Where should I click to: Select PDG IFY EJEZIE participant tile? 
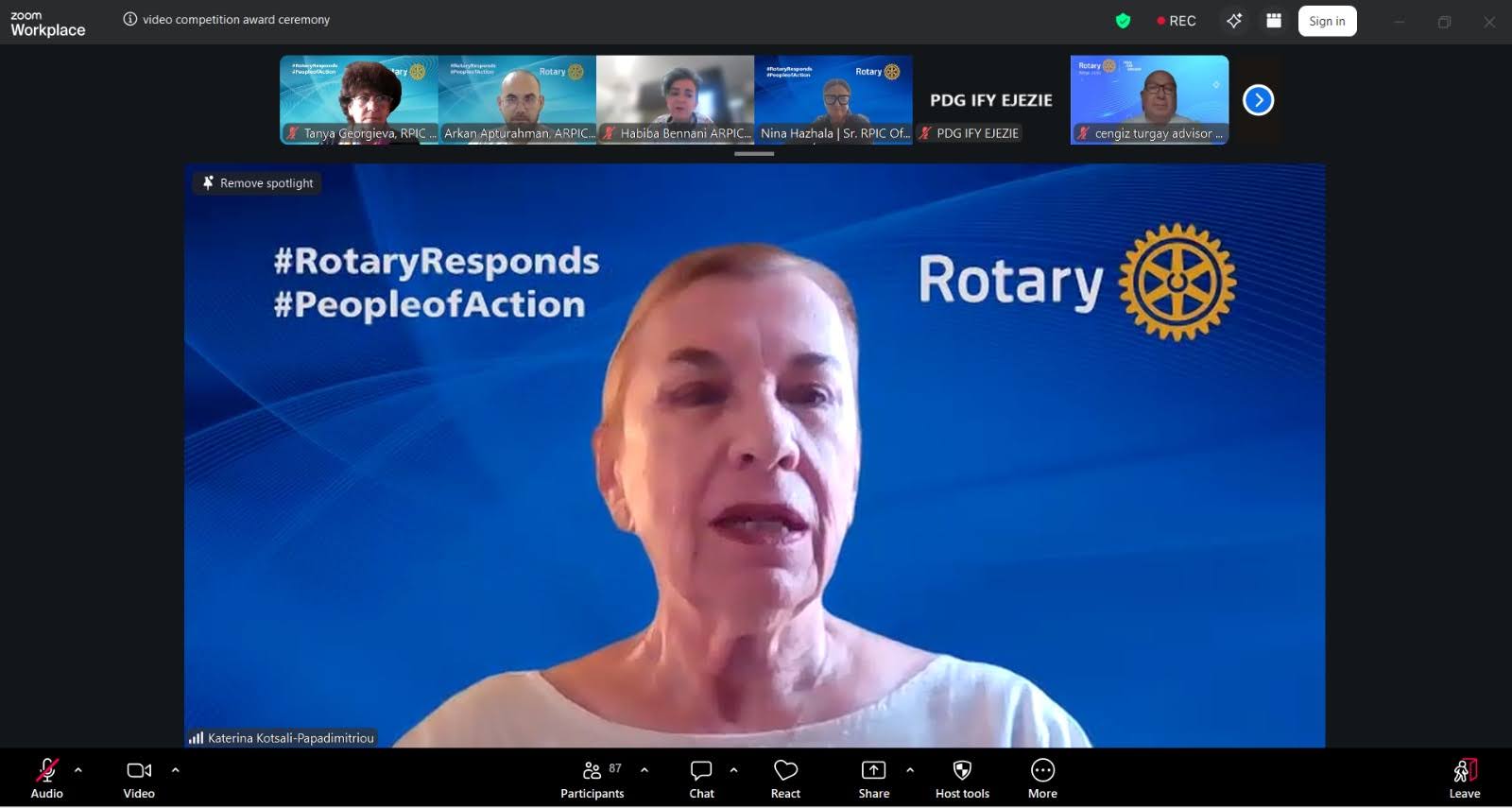pyautogui.click(x=991, y=99)
